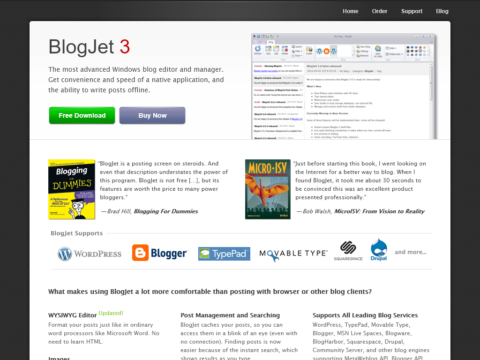The height and width of the screenshot is (360, 480).
Task: Click the Buy Now button
Action: point(152,115)
